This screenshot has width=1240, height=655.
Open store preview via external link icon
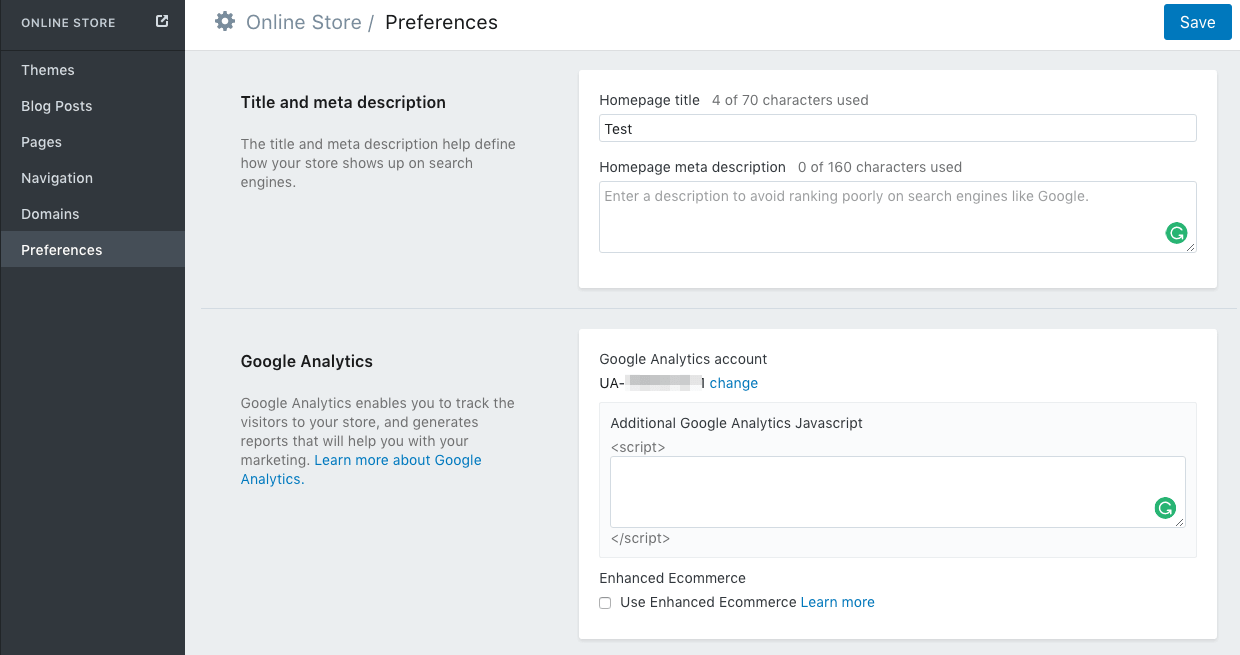coord(162,19)
